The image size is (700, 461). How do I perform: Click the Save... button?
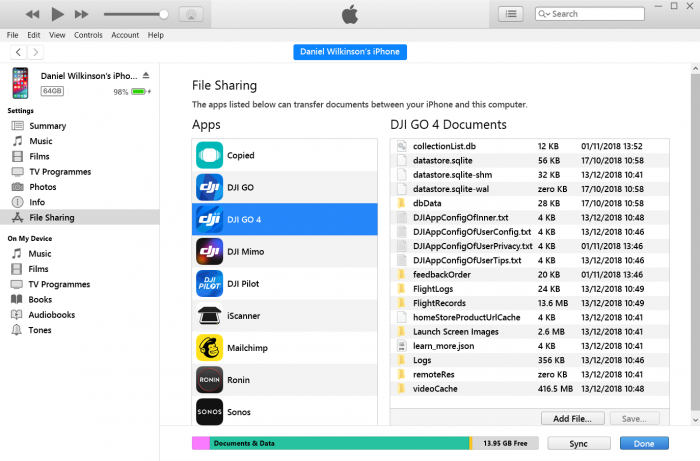(634, 419)
